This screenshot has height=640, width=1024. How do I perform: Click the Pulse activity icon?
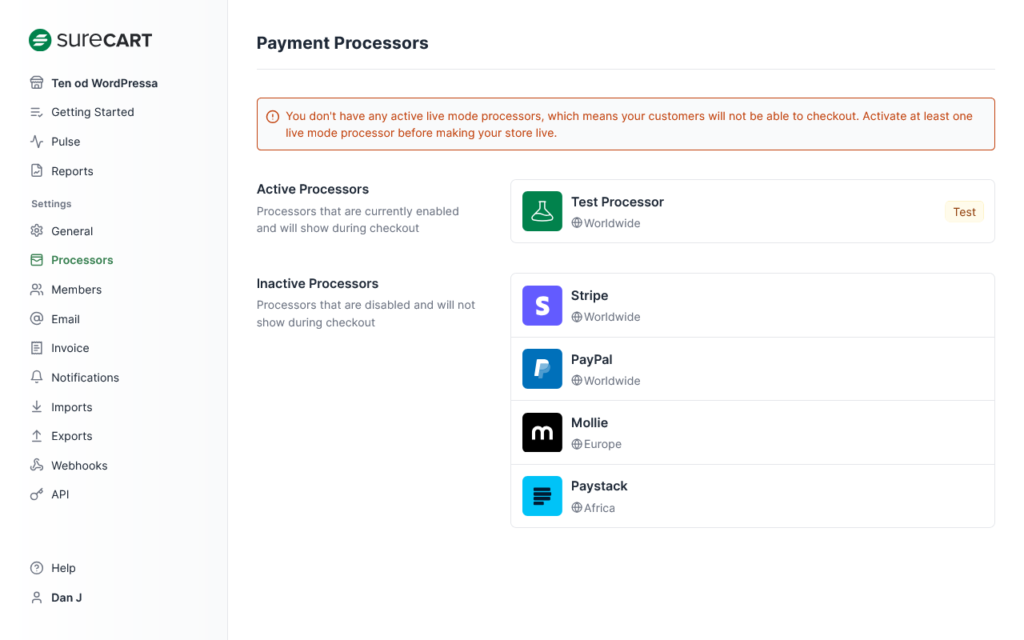click(37, 141)
